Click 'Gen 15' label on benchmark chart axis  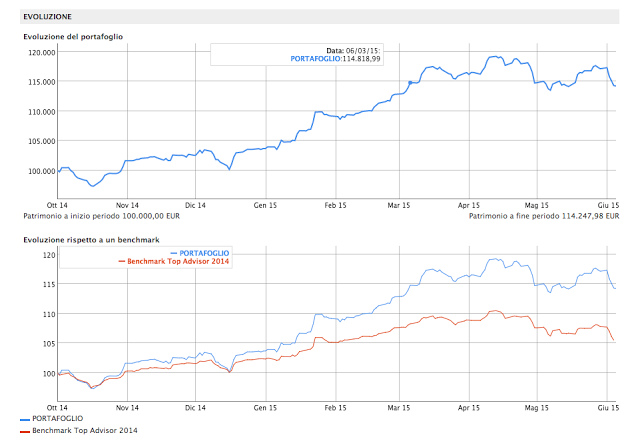tap(265, 408)
